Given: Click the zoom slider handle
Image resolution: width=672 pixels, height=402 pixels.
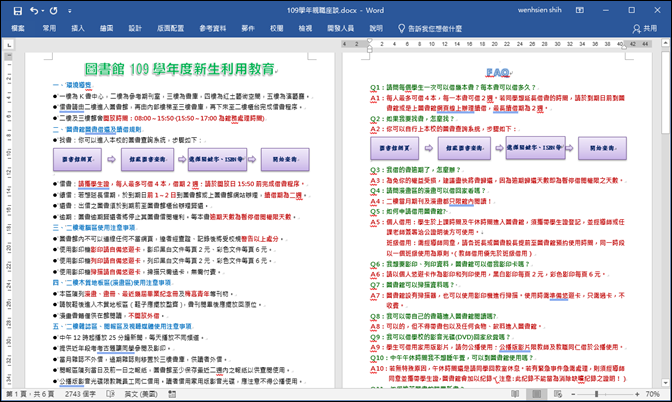Looking at the screenshot, I should (x=597, y=394).
